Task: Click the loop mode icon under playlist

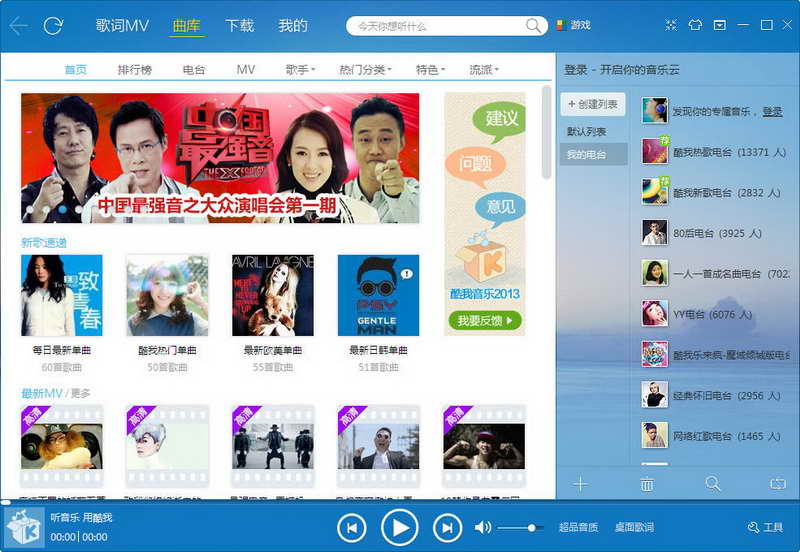Action: pos(778,484)
